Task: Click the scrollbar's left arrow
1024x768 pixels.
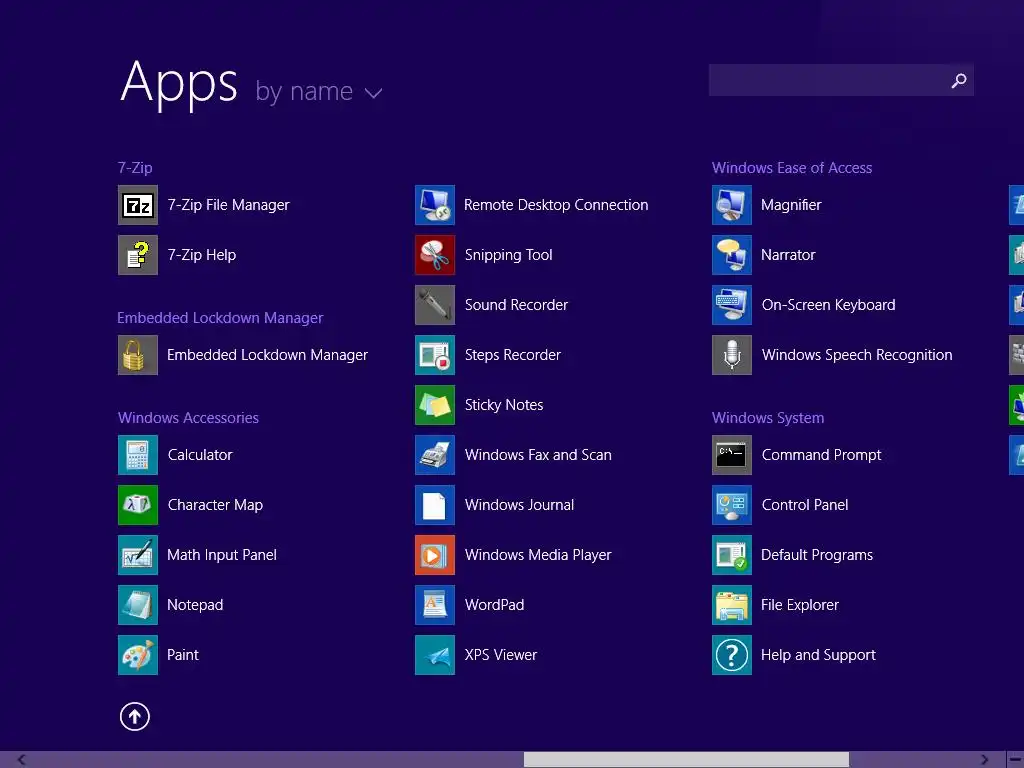Action: point(22,760)
